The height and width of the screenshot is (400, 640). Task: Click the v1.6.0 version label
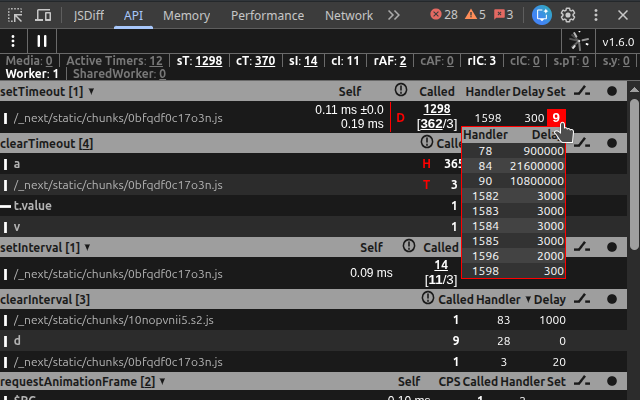coord(618,42)
